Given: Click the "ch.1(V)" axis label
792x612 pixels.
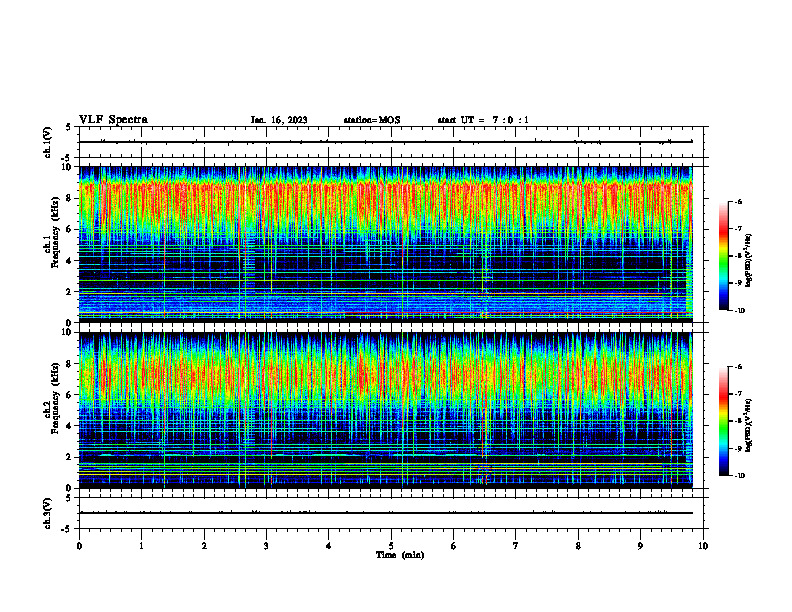Looking at the screenshot, I should point(48,142).
